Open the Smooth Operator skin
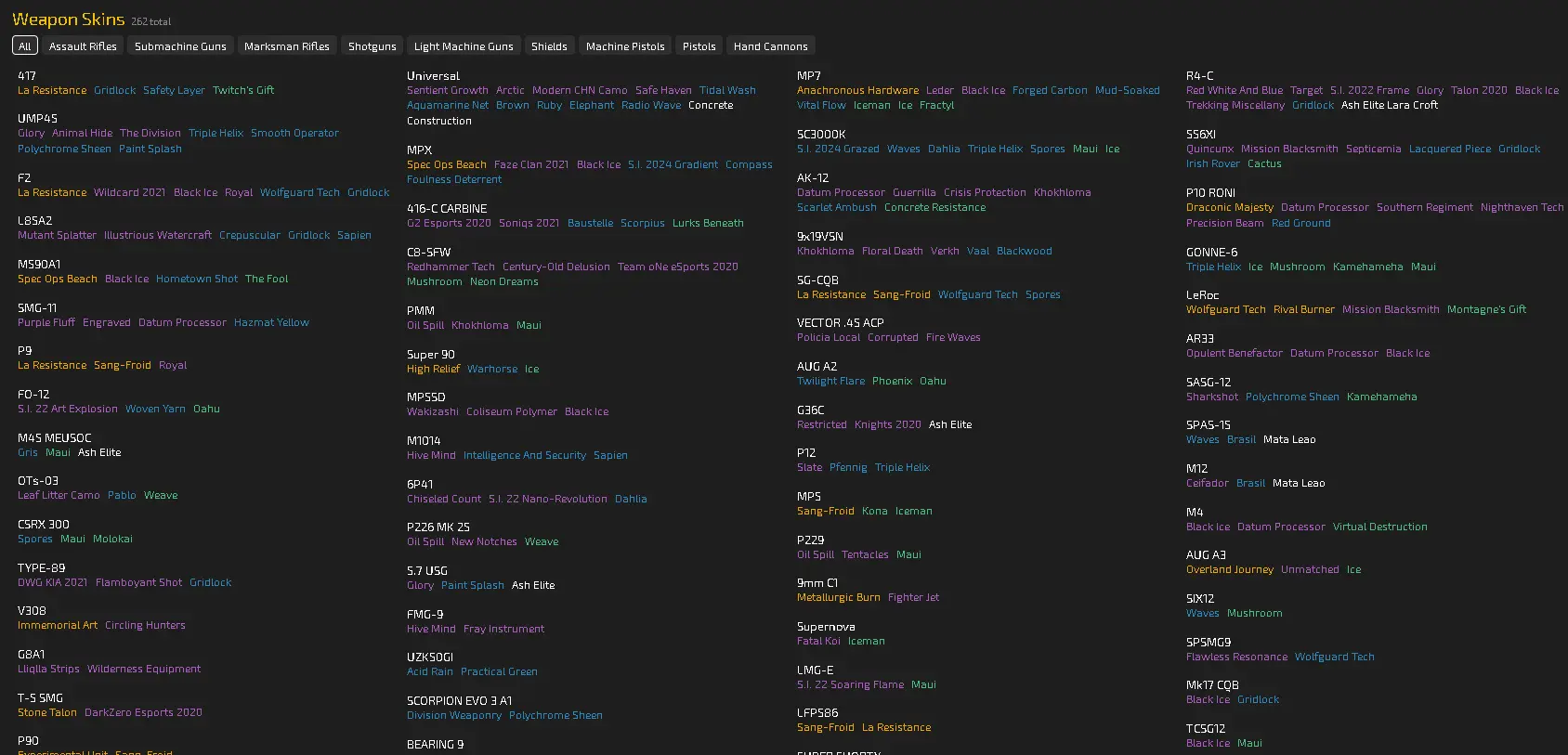Viewport: 1568px width, 755px height. [x=294, y=133]
